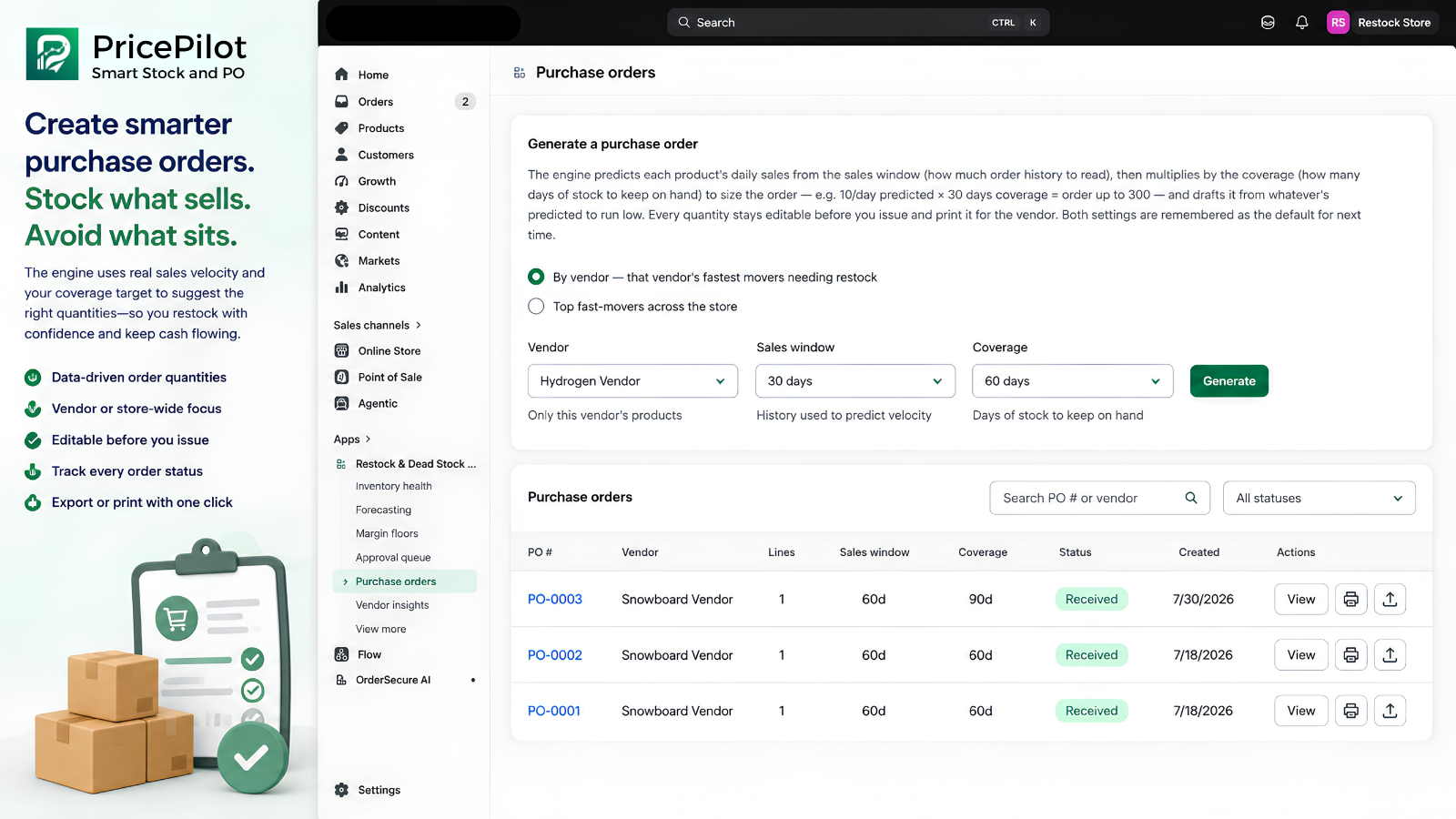Export purchase order PO-0001
This screenshot has height=819, width=1456.
pyautogui.click(x=1390, y=711)
